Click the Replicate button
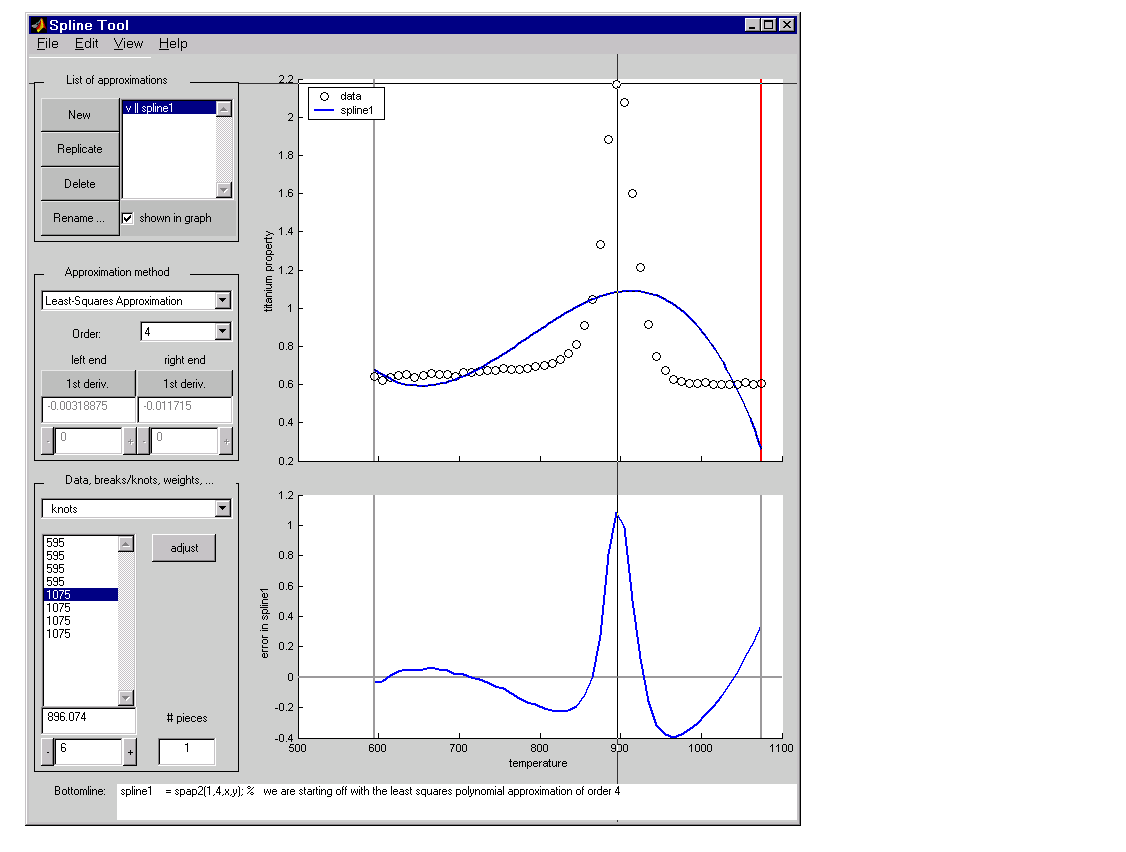 click(80, 149)
